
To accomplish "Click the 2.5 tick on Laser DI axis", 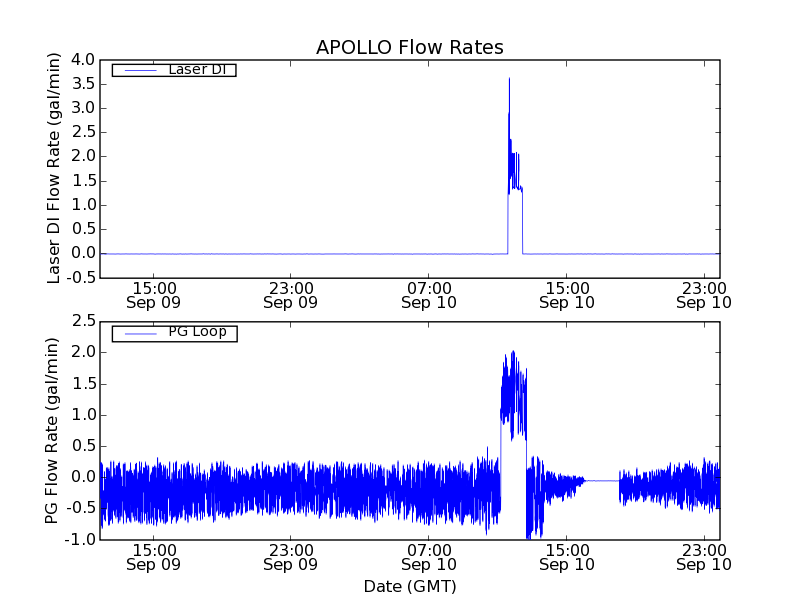I will (x=83, y=132).
